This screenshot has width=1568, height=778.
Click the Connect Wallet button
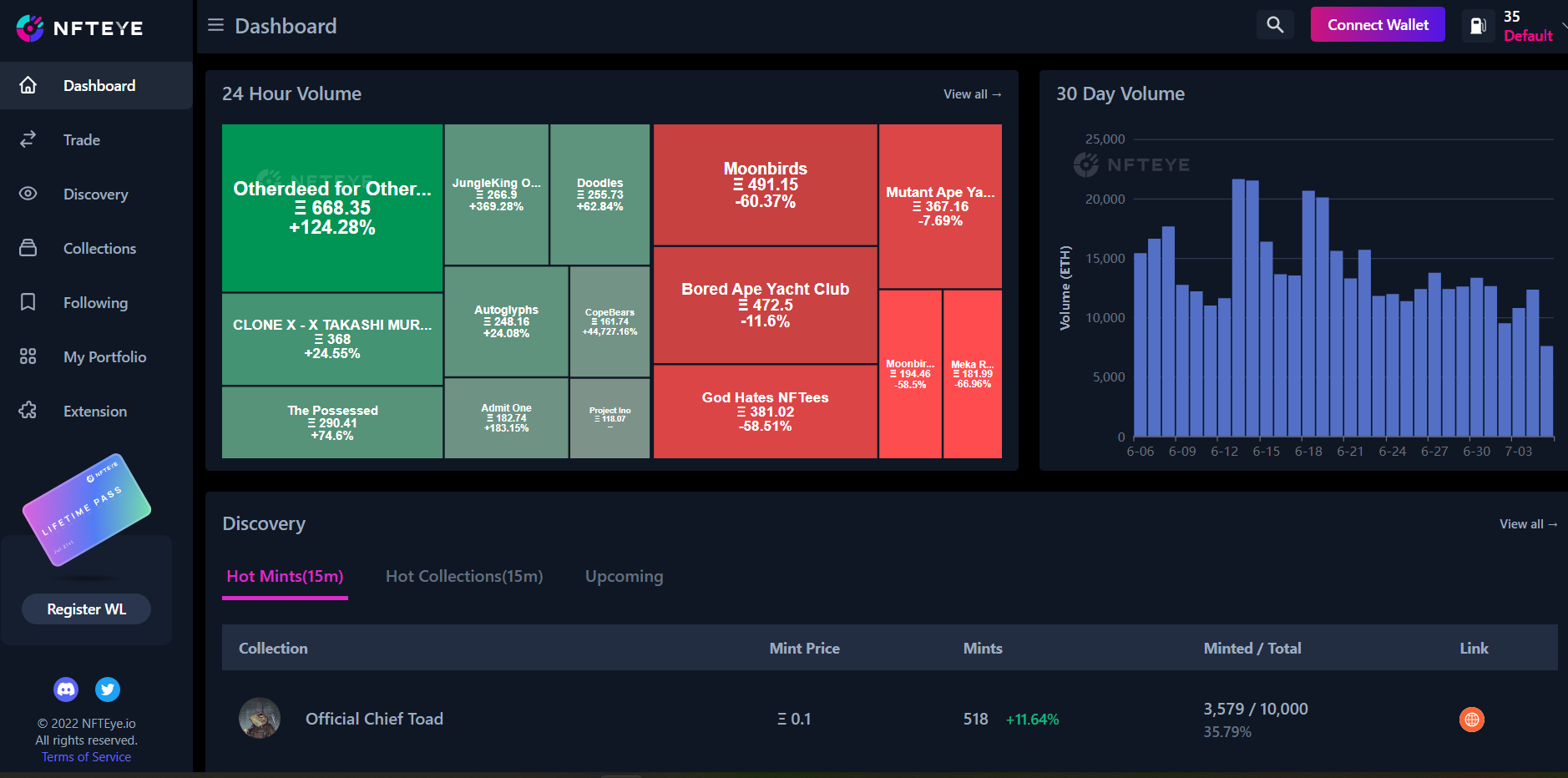pyautogui.click(x=1378, y=24)
